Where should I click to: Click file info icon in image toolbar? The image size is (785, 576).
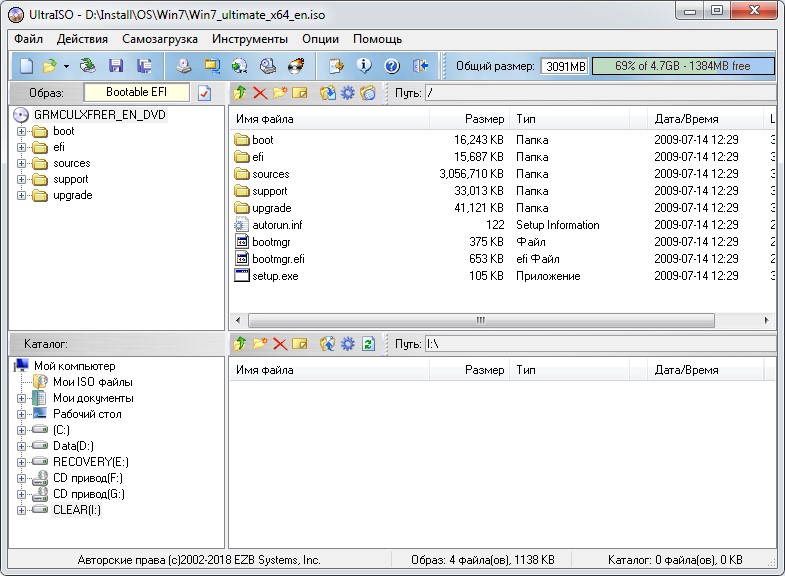pos(368,93)
